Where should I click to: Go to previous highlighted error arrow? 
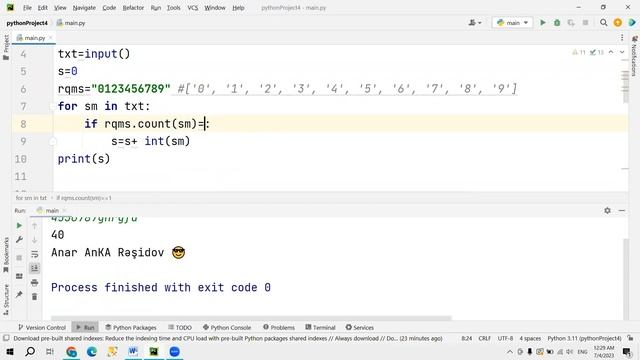click(611, 52)
